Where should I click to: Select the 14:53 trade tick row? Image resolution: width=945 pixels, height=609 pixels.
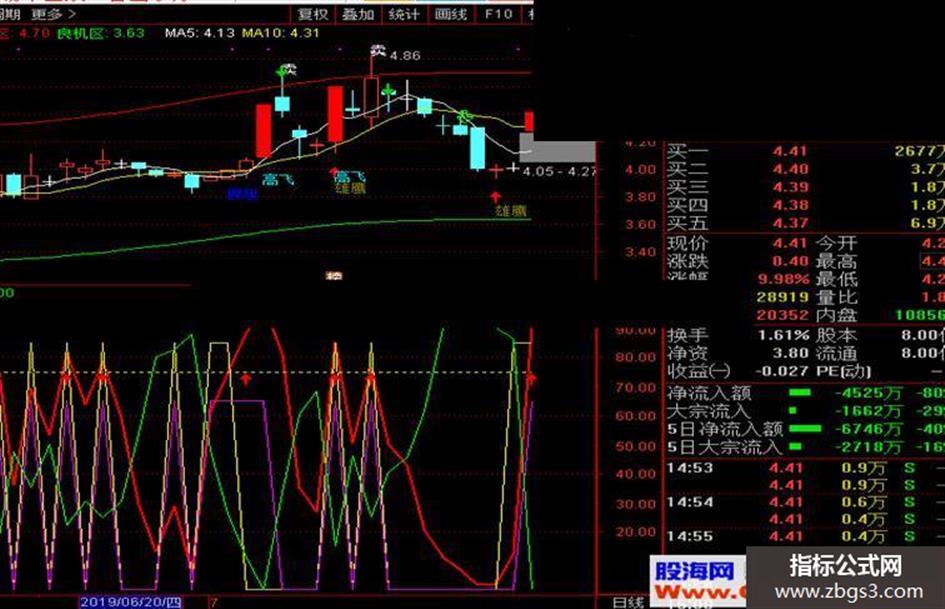pos(805,467)
